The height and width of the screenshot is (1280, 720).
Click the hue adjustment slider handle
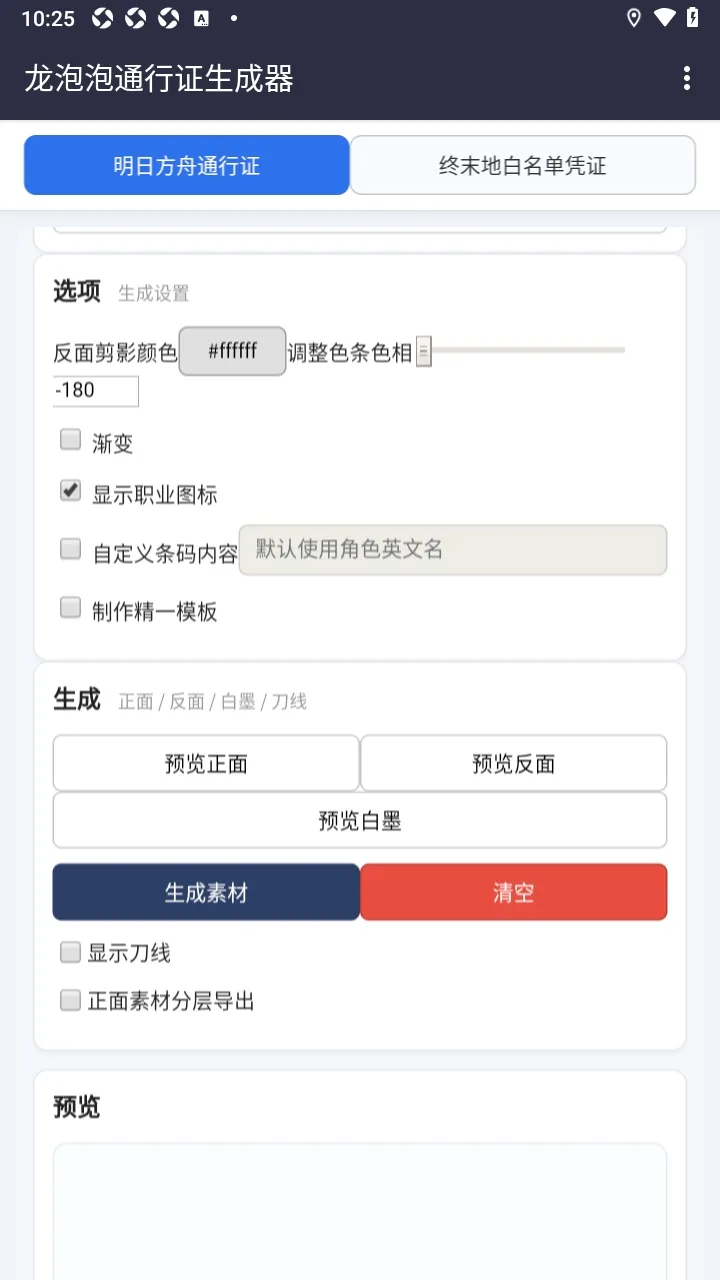coord(424,351)
